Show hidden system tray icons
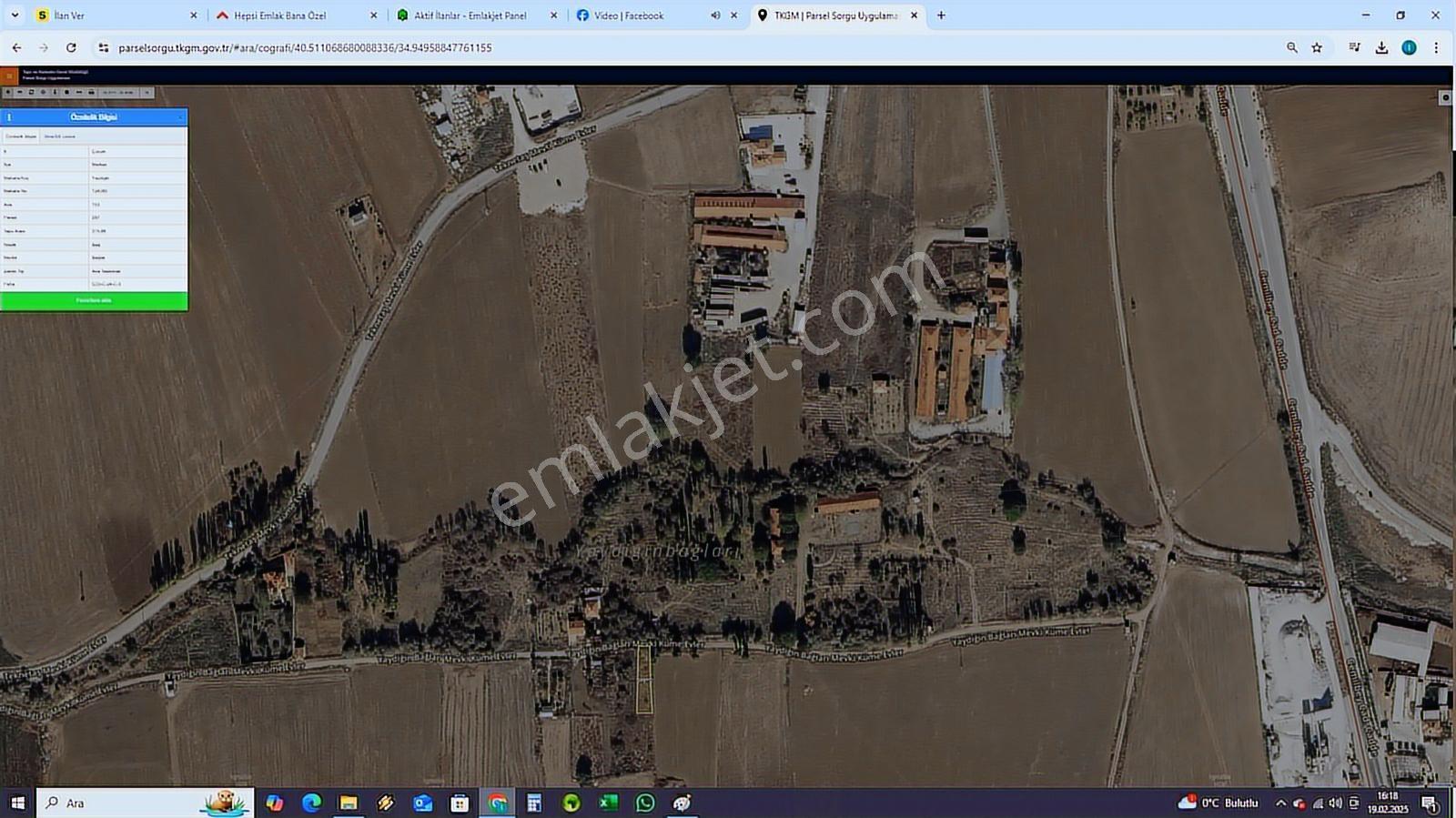 click(x=1280, y=803)
